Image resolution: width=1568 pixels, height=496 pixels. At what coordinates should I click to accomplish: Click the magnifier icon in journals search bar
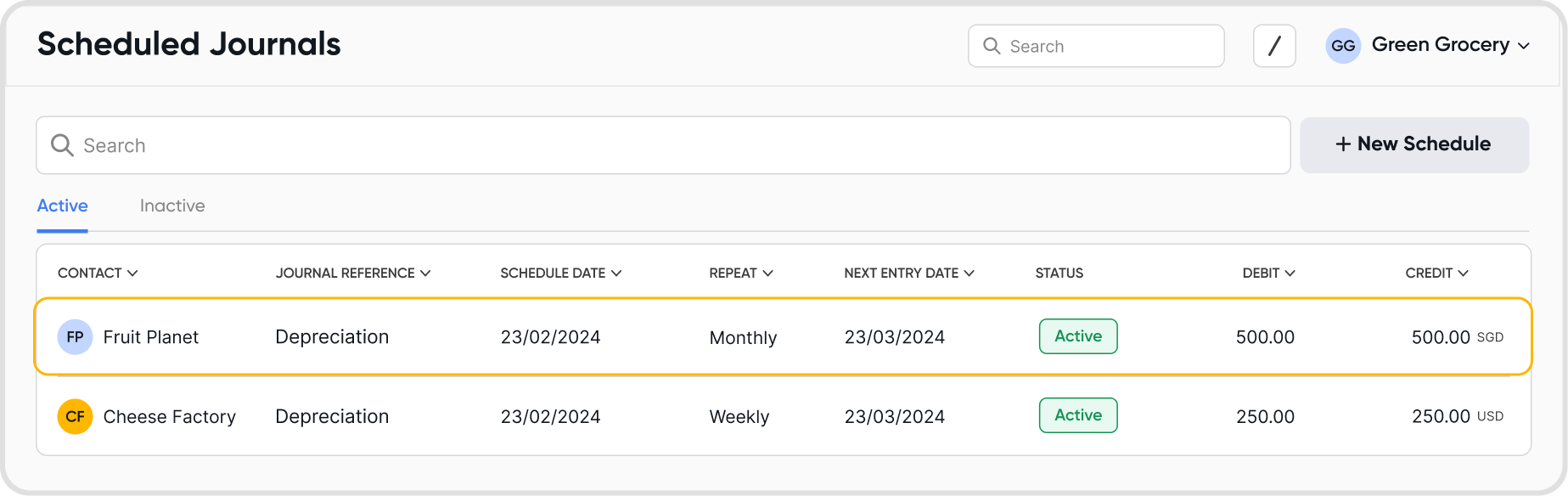point(62,145)
